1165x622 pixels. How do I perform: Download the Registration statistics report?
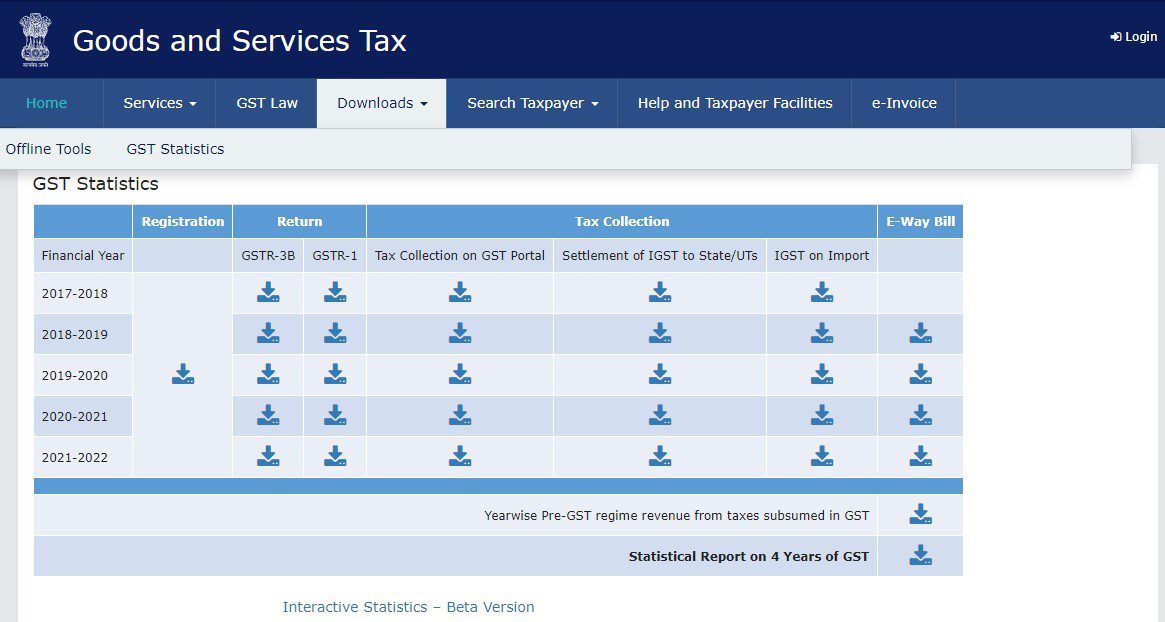(x=183, y=374)
